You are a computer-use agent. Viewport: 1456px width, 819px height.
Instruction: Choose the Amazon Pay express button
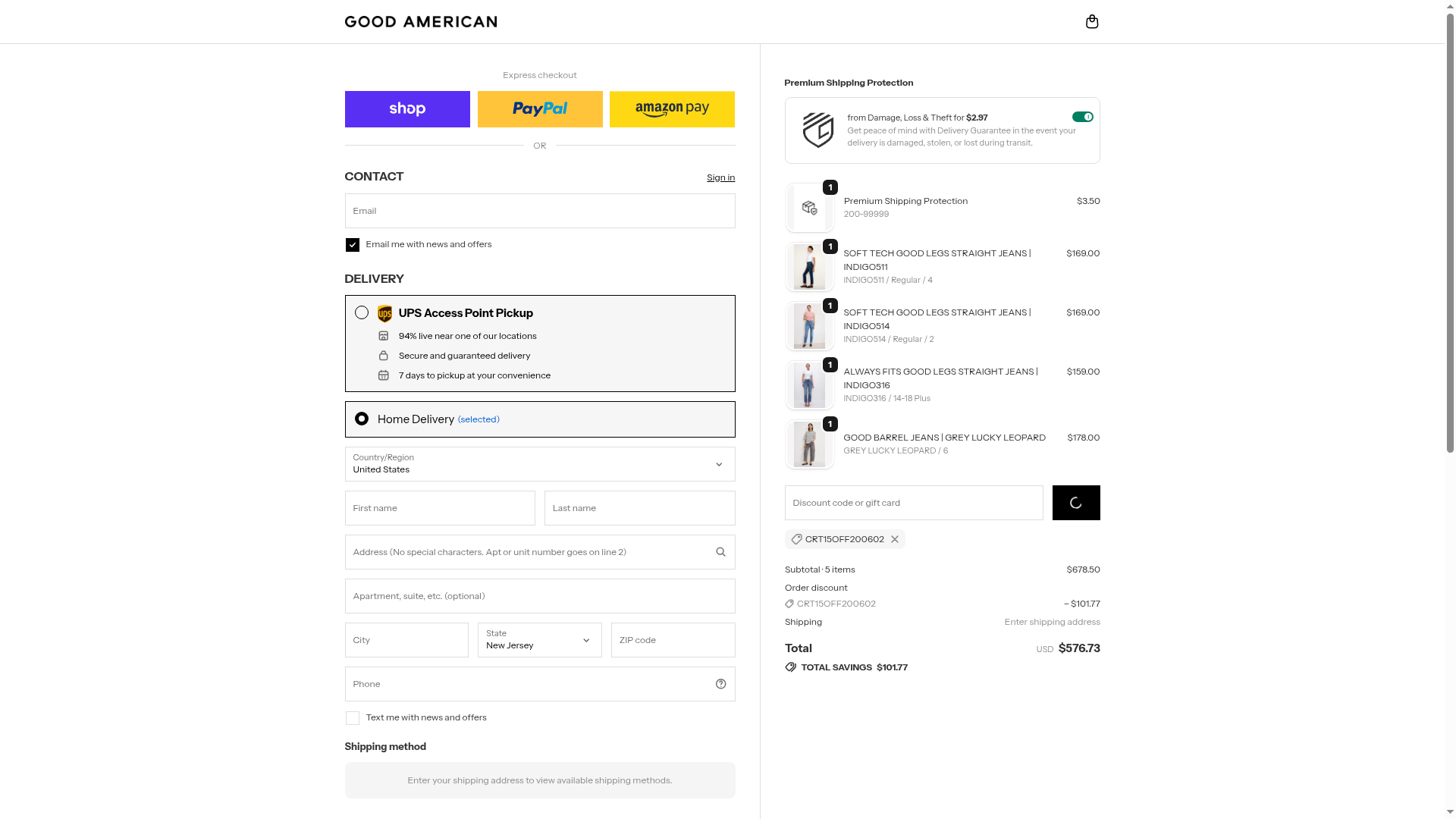(672, 109)
